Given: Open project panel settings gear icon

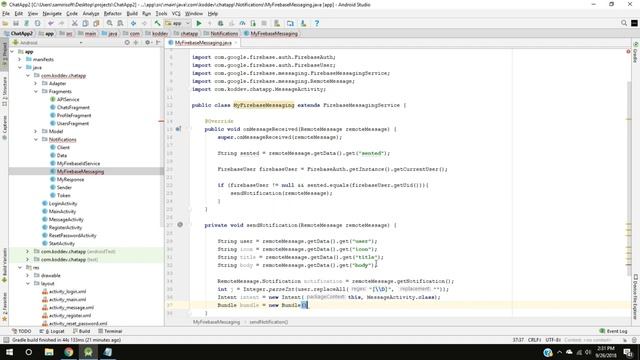Looking at the screenshot, I should click(x=147, y=42).
